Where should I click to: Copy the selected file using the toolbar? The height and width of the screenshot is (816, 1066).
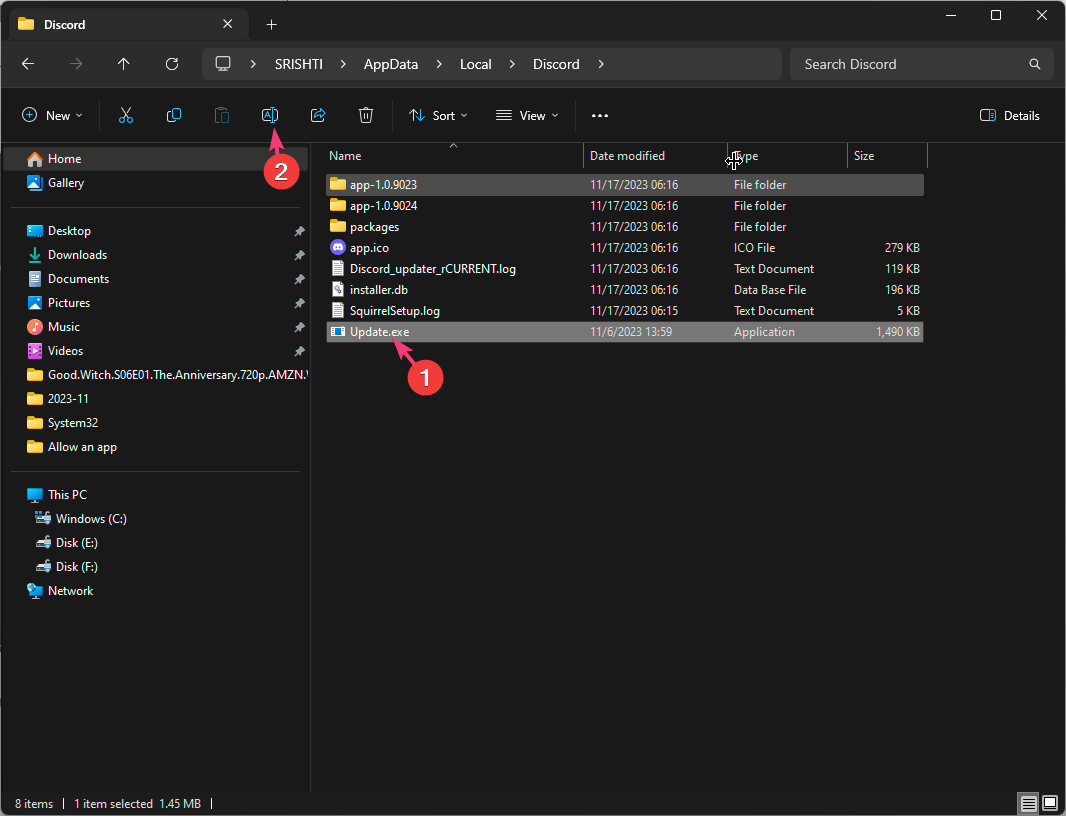tap(174, 115)
